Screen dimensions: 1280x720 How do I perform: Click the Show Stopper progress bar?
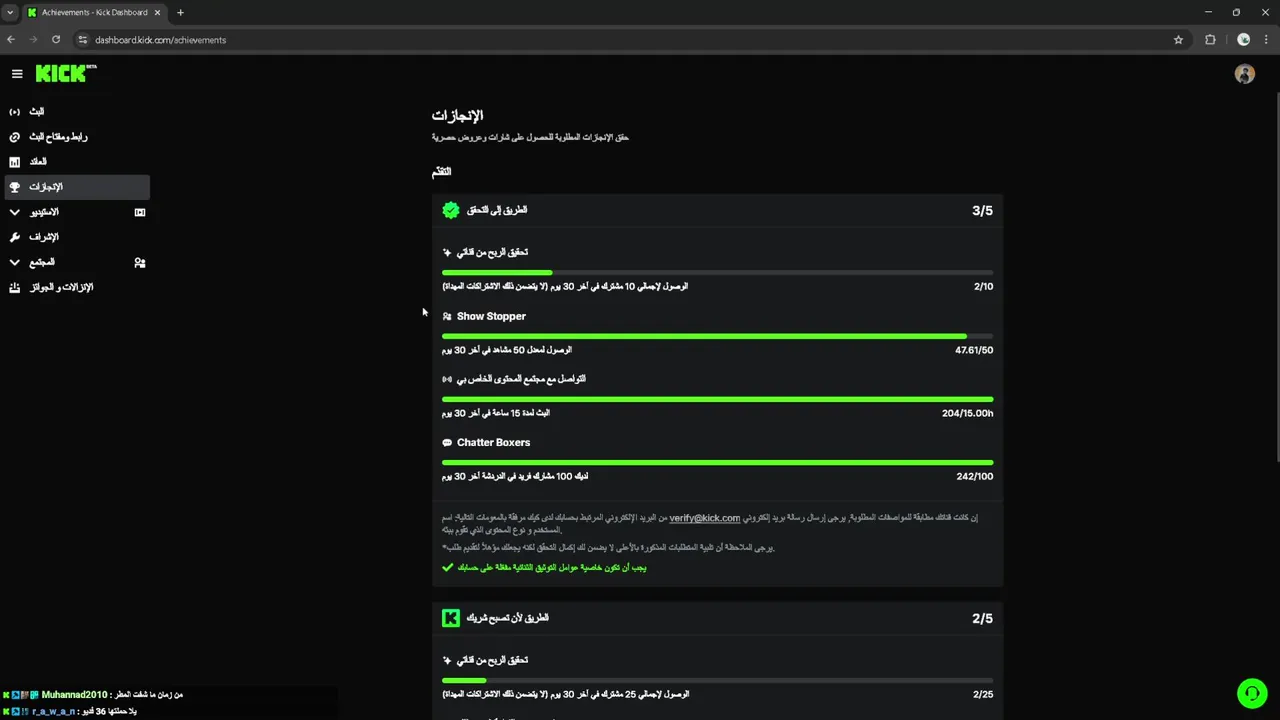click(x=717, y=336)
